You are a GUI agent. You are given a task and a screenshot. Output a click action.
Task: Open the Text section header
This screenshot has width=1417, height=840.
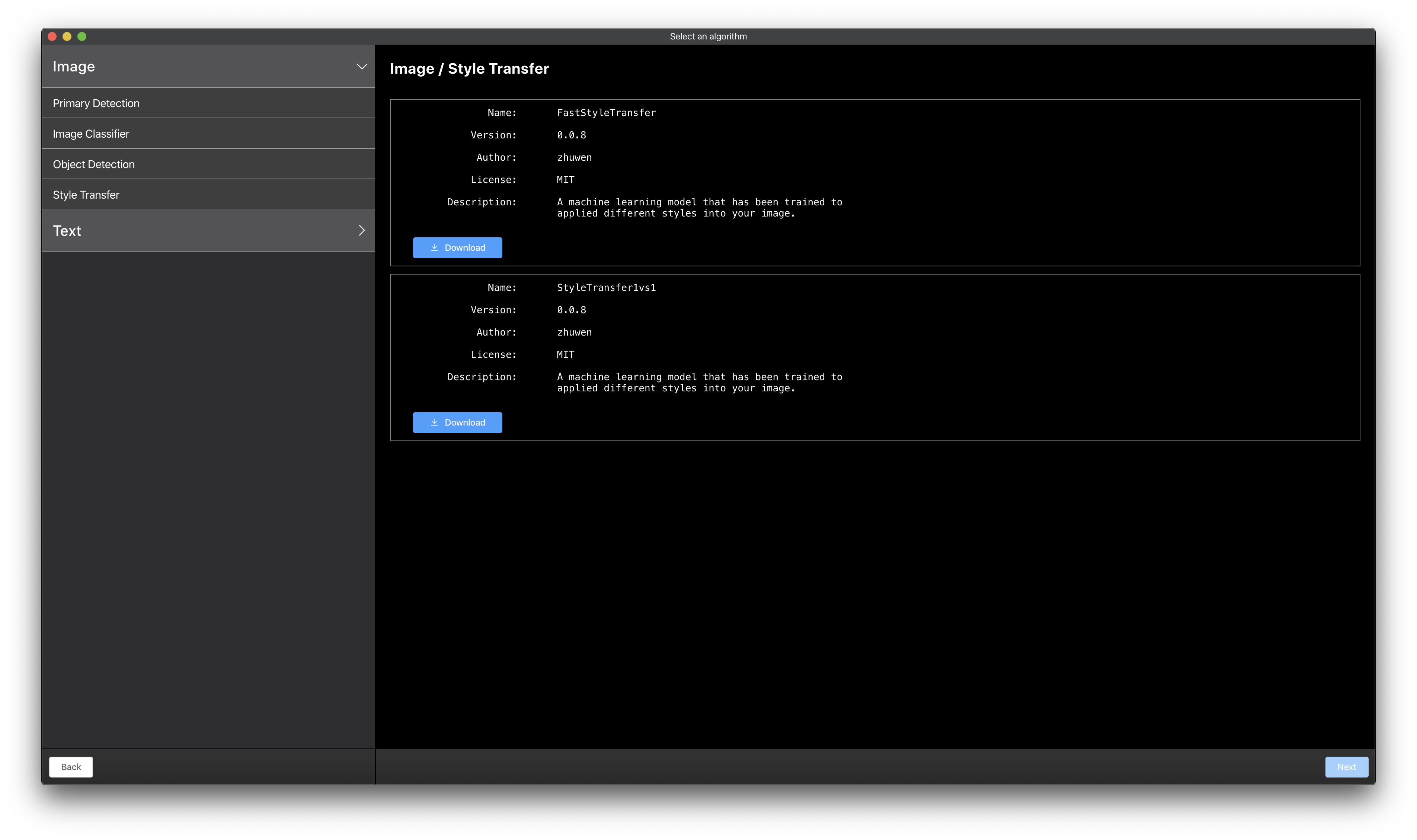tap(67, 230)
